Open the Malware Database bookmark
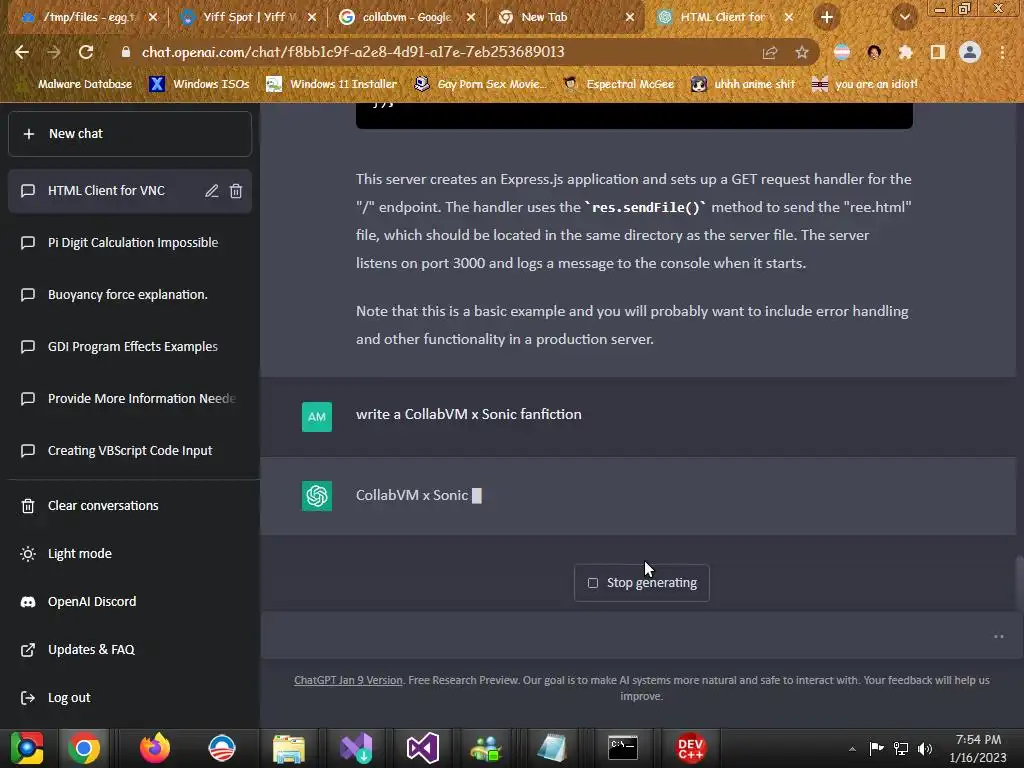Image resolution: width=1024 pixels, height=768 pixels. [x=76, y=84]
